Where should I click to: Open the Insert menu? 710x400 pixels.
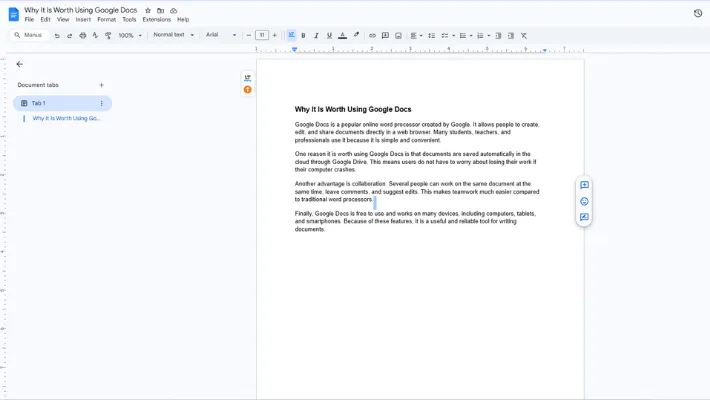click(x=83, y=19)
